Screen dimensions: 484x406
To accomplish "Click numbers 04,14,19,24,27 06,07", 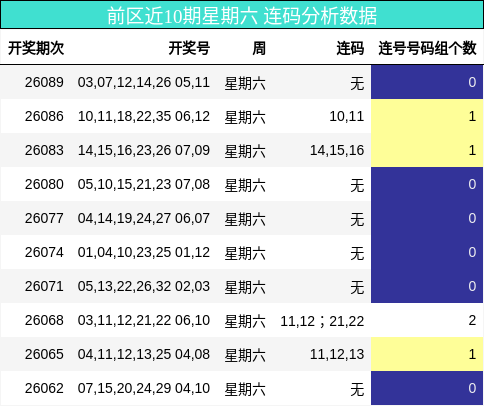I will pos(144,218).
